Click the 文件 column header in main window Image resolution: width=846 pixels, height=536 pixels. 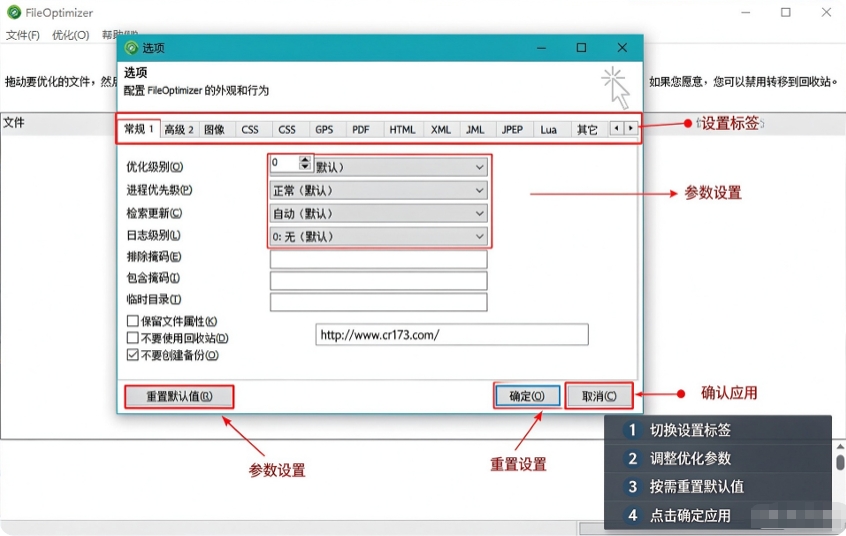pyautogui.click(x=14, y=123)
